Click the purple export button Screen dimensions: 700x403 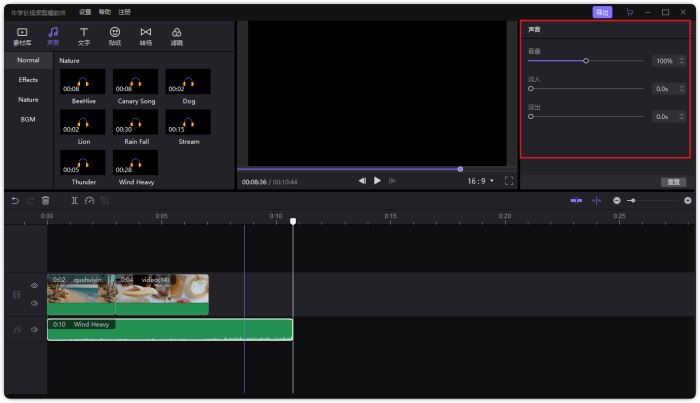tap(602, 12)
